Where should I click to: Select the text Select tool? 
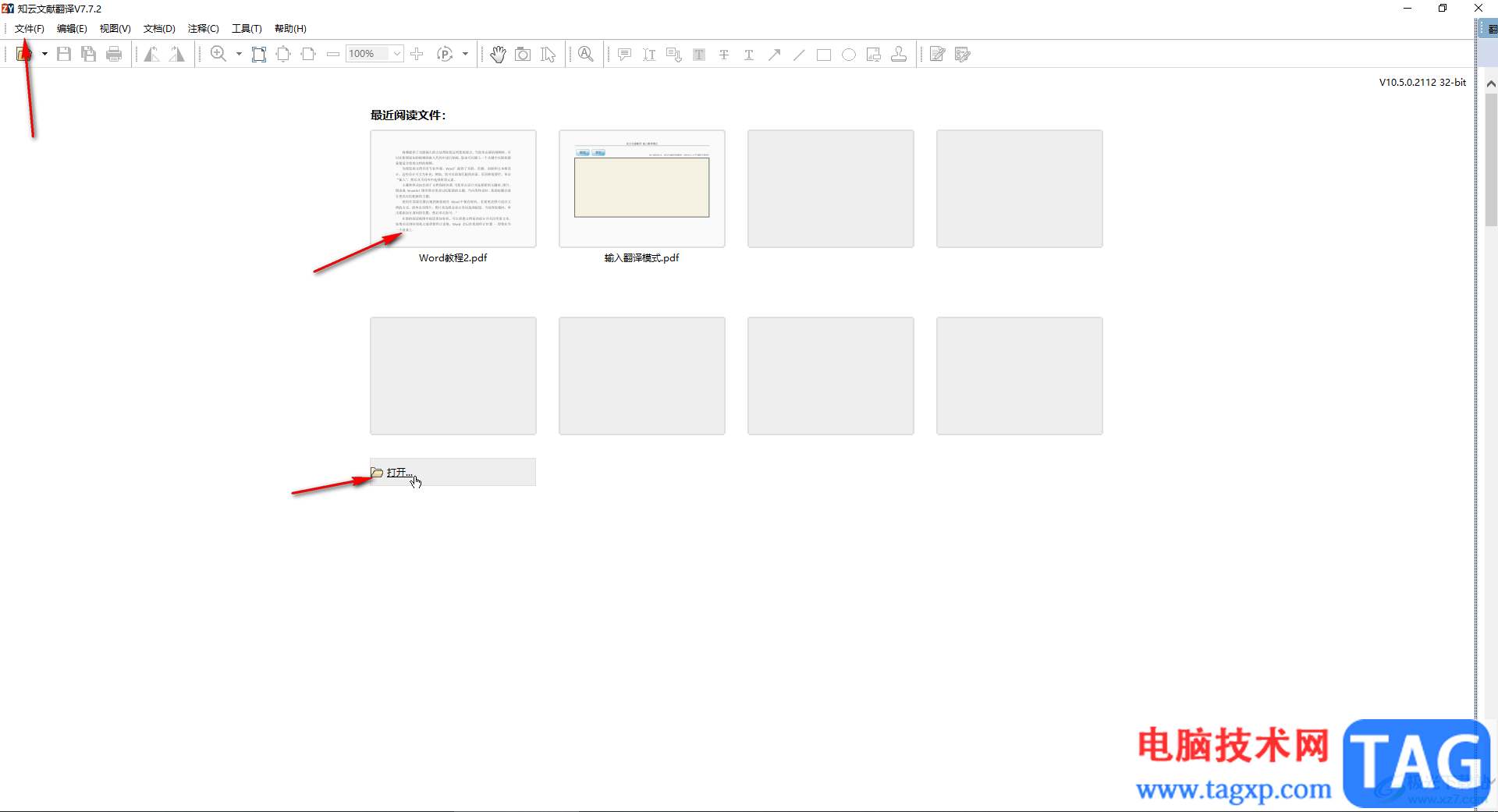tap(548, 54)
